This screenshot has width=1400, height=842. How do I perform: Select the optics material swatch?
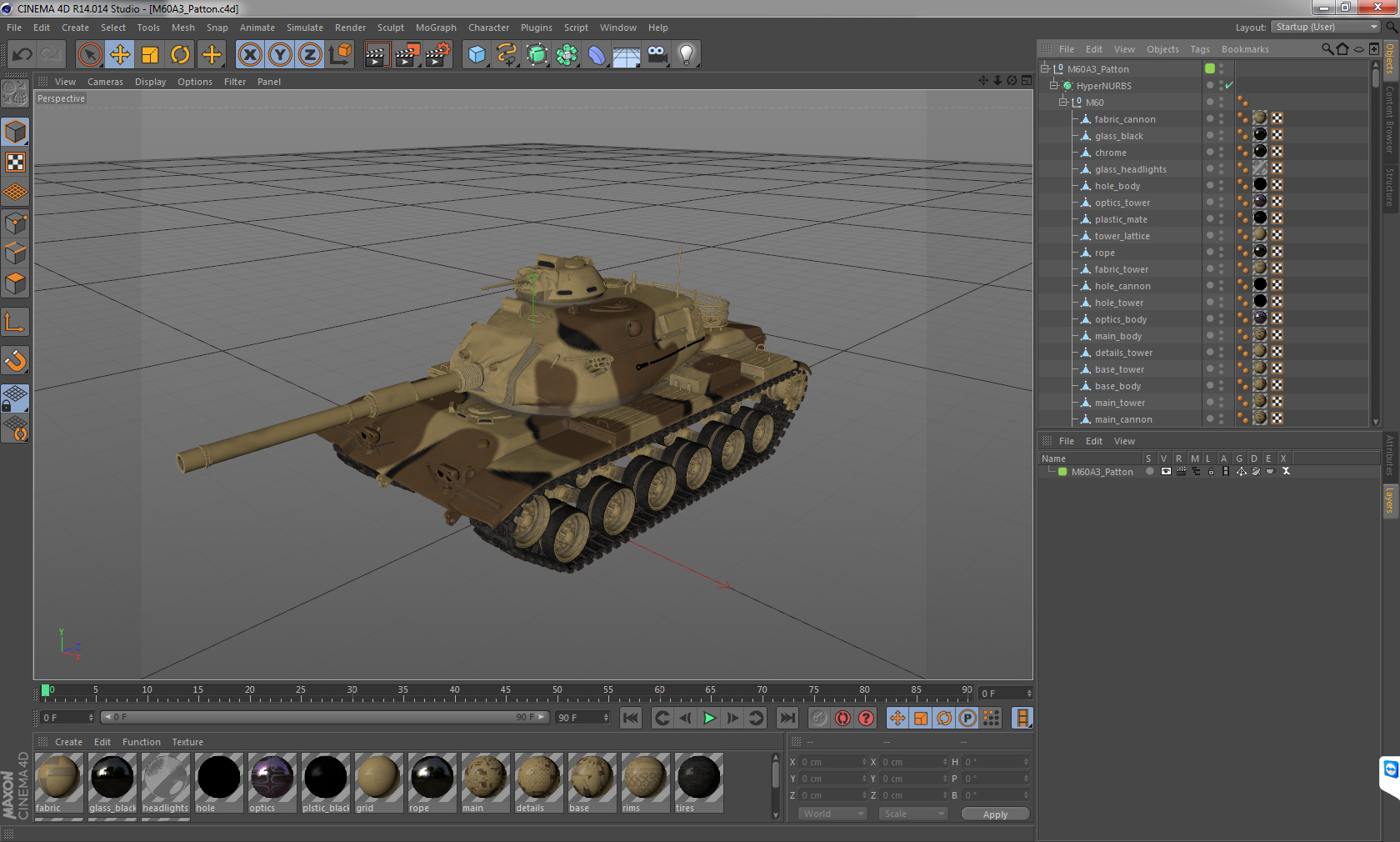(272, 783)
